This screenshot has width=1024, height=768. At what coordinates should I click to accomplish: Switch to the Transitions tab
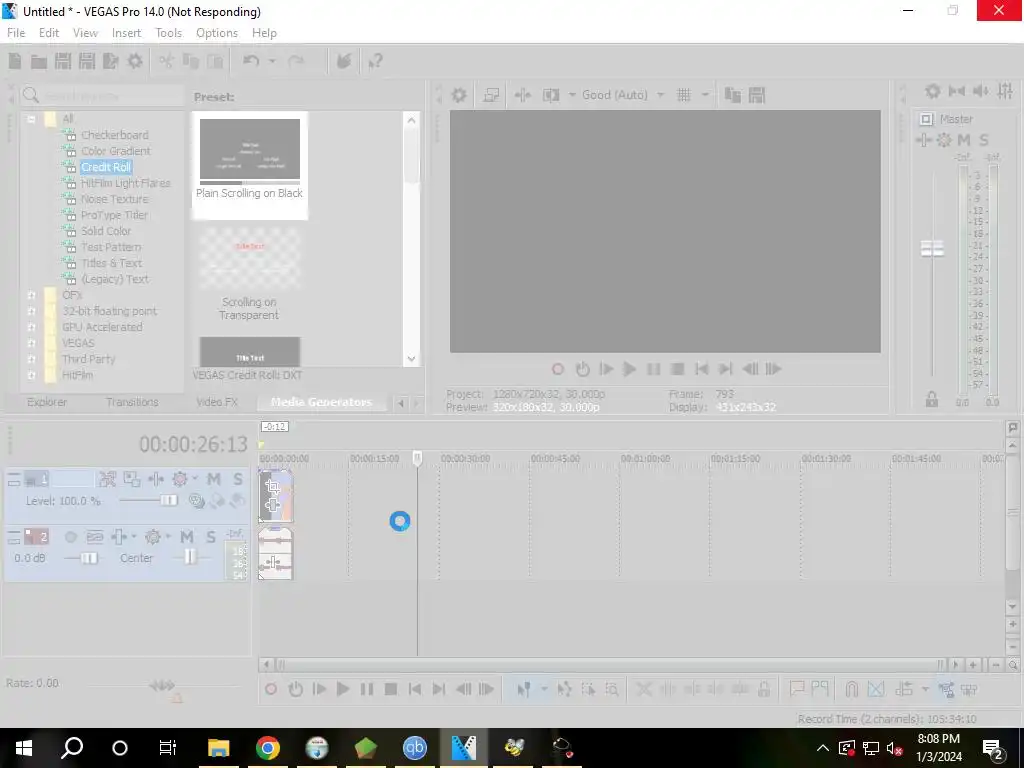point(132,402)
